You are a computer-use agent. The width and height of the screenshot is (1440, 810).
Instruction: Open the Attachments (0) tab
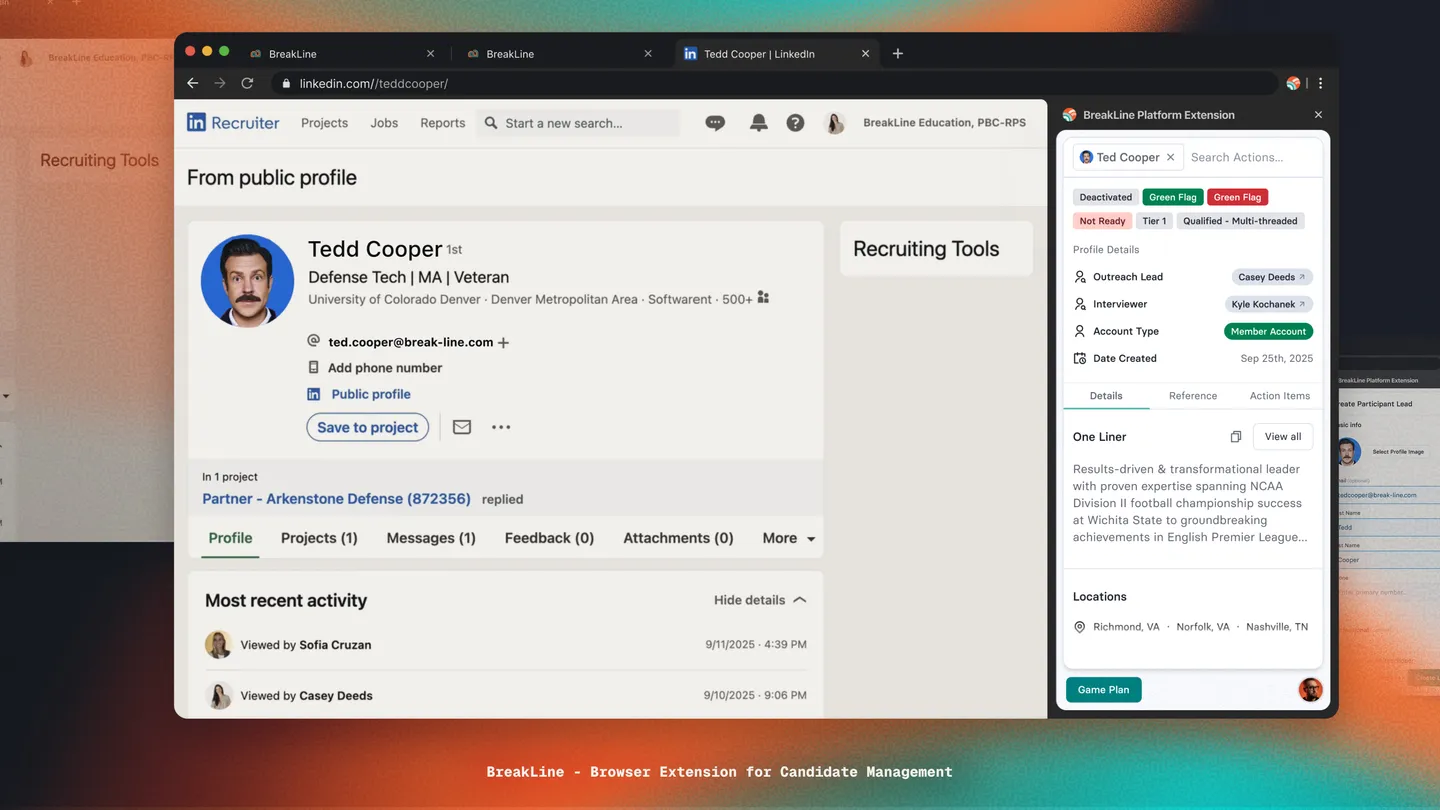678,538
